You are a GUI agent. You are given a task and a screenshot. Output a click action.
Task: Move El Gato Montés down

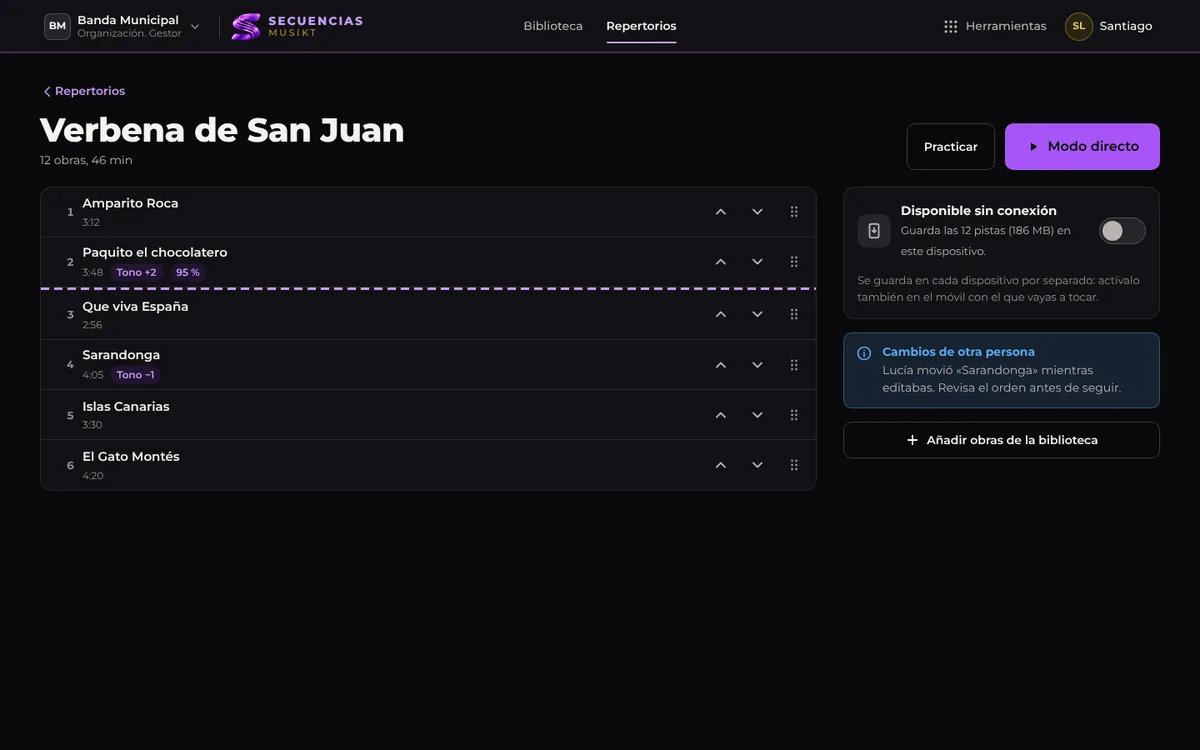click(x=757, y=465)
